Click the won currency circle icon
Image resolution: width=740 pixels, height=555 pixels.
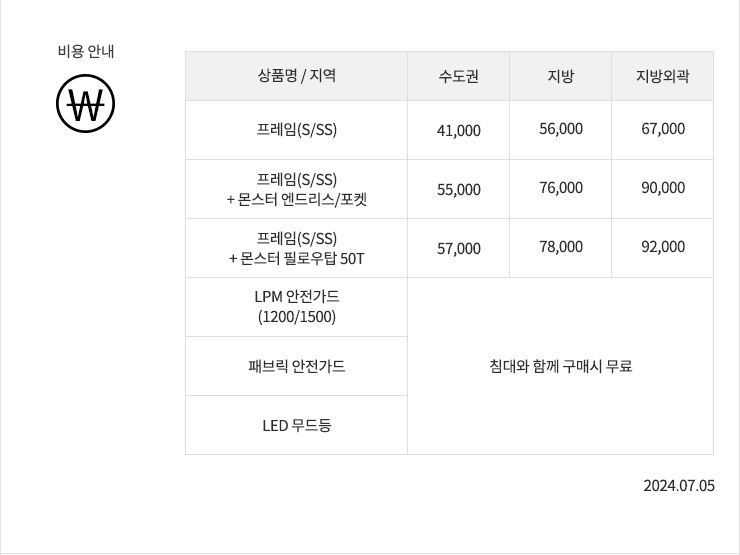pyautogui.click(x=85, y=103)
